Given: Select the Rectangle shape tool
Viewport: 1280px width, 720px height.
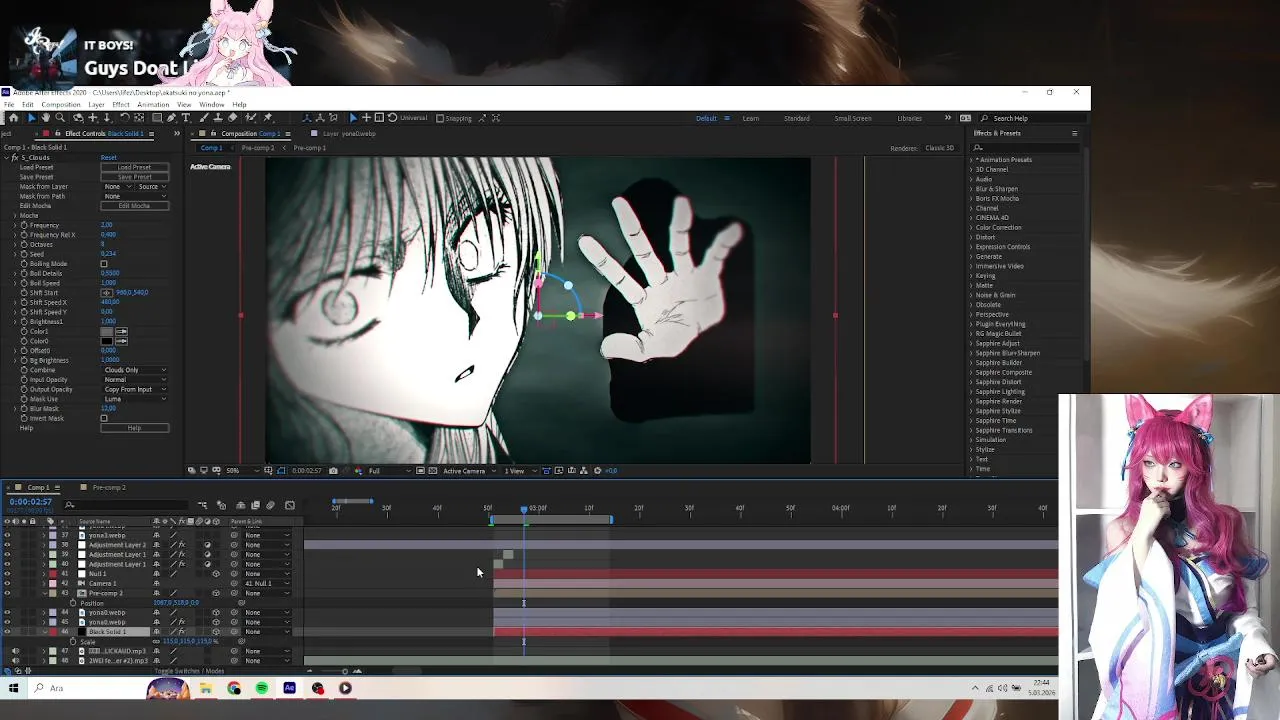Looking at the screenshot, I should point(157,118).
